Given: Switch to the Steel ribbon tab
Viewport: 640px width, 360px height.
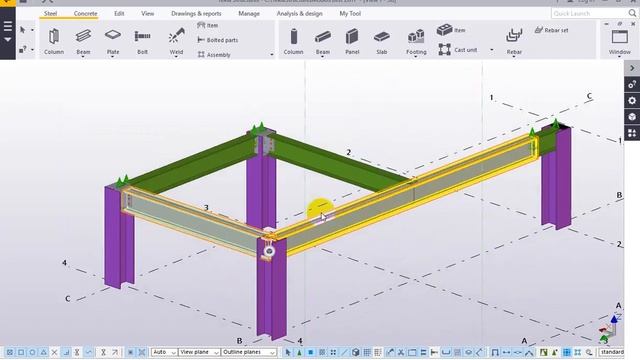Looking at the screenshot, I should [x=50, y=13].
